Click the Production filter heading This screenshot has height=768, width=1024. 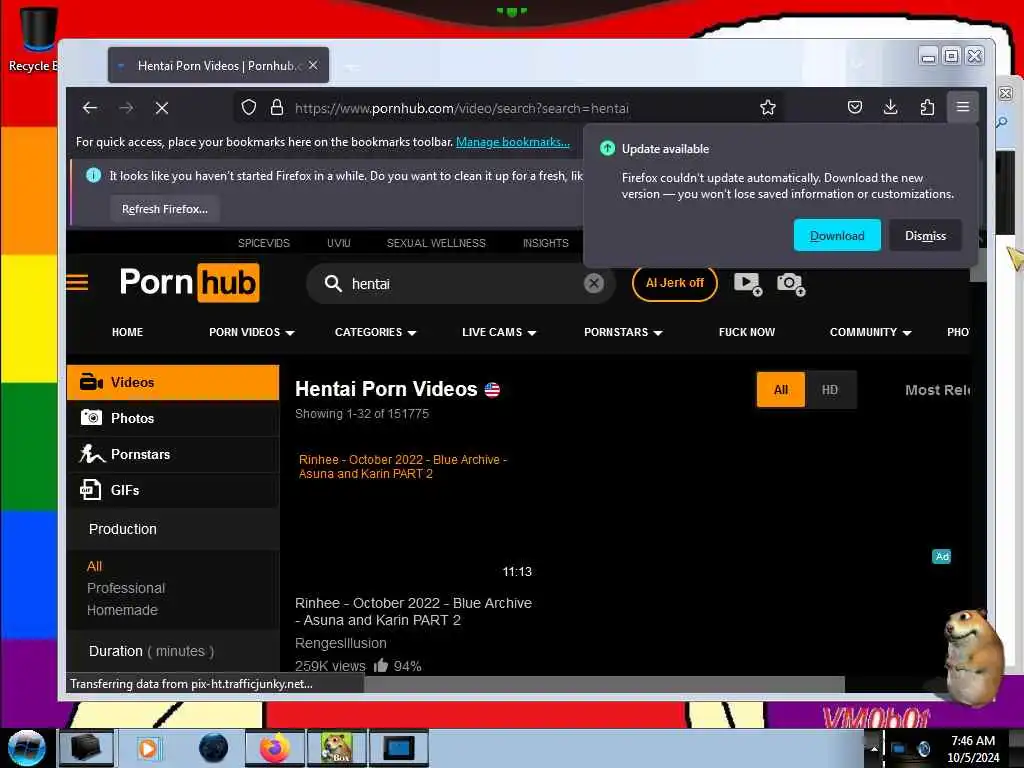pyautogui.click(x=123, y=529)
